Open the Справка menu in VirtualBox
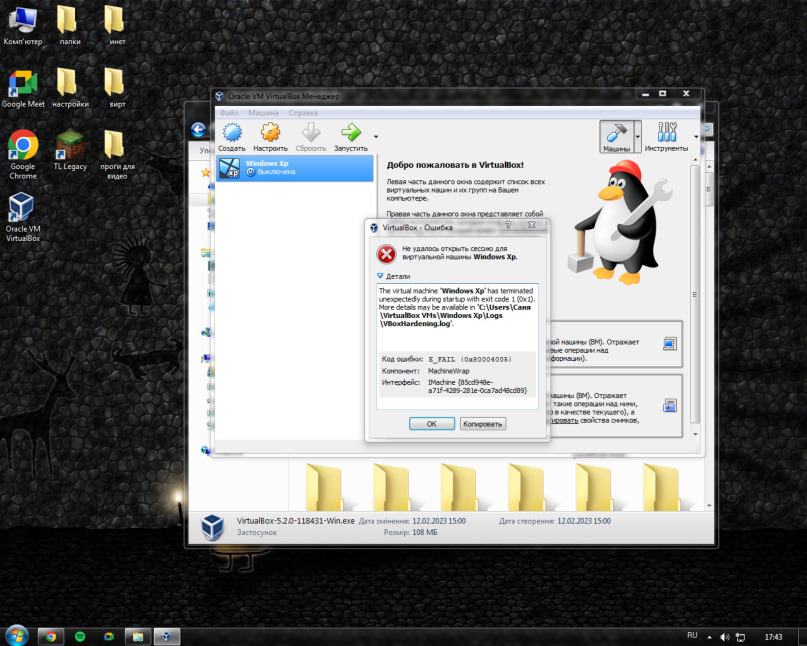 pyautogui.click(x=303, y=113)
